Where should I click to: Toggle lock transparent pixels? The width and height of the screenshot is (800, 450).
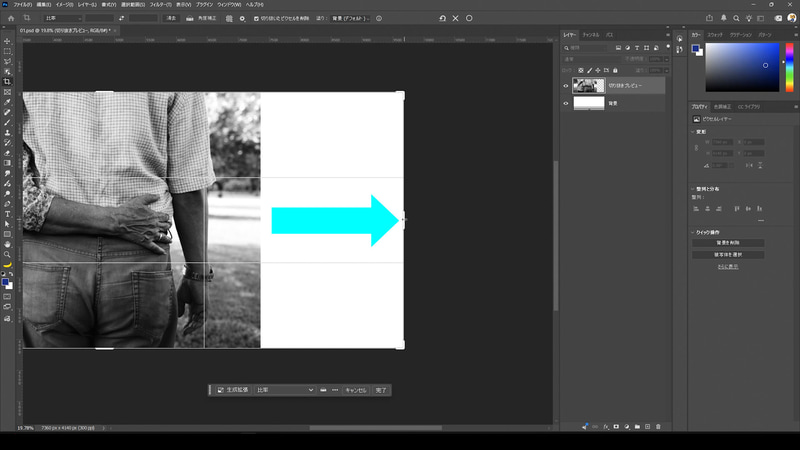(581, 70)
